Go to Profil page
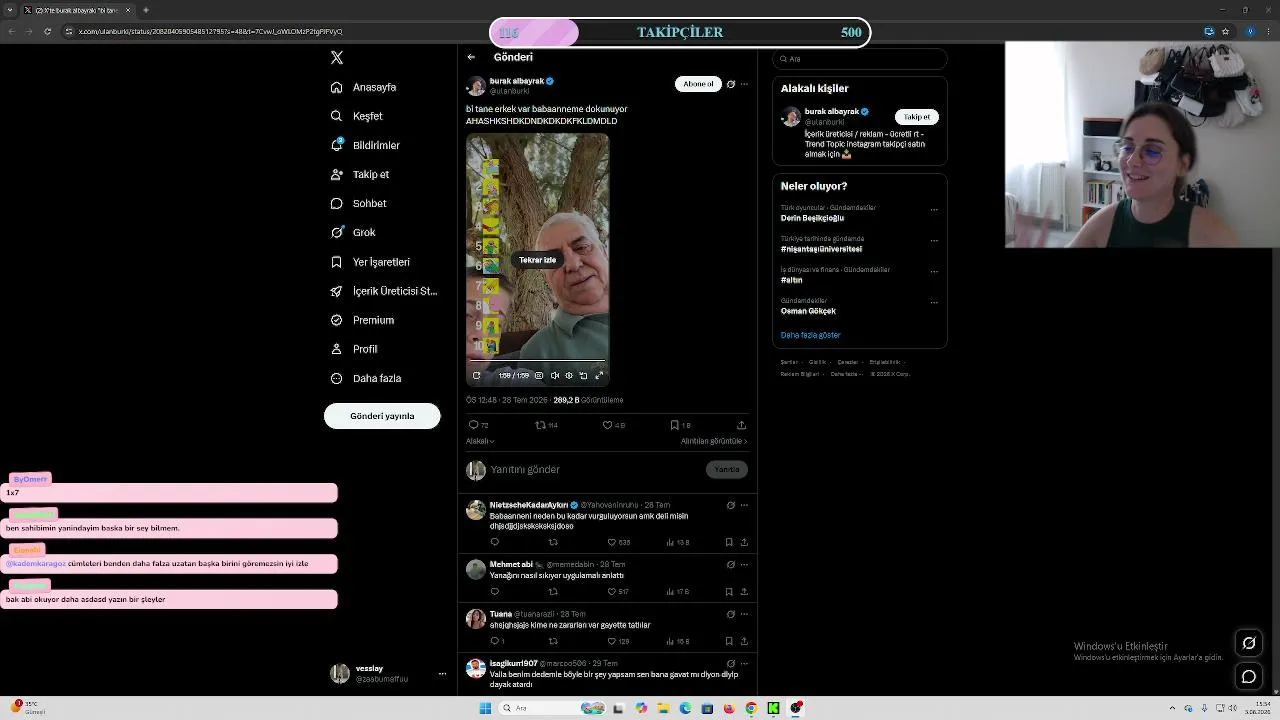Screen dimensions: 1280x720 pos(354,349)
